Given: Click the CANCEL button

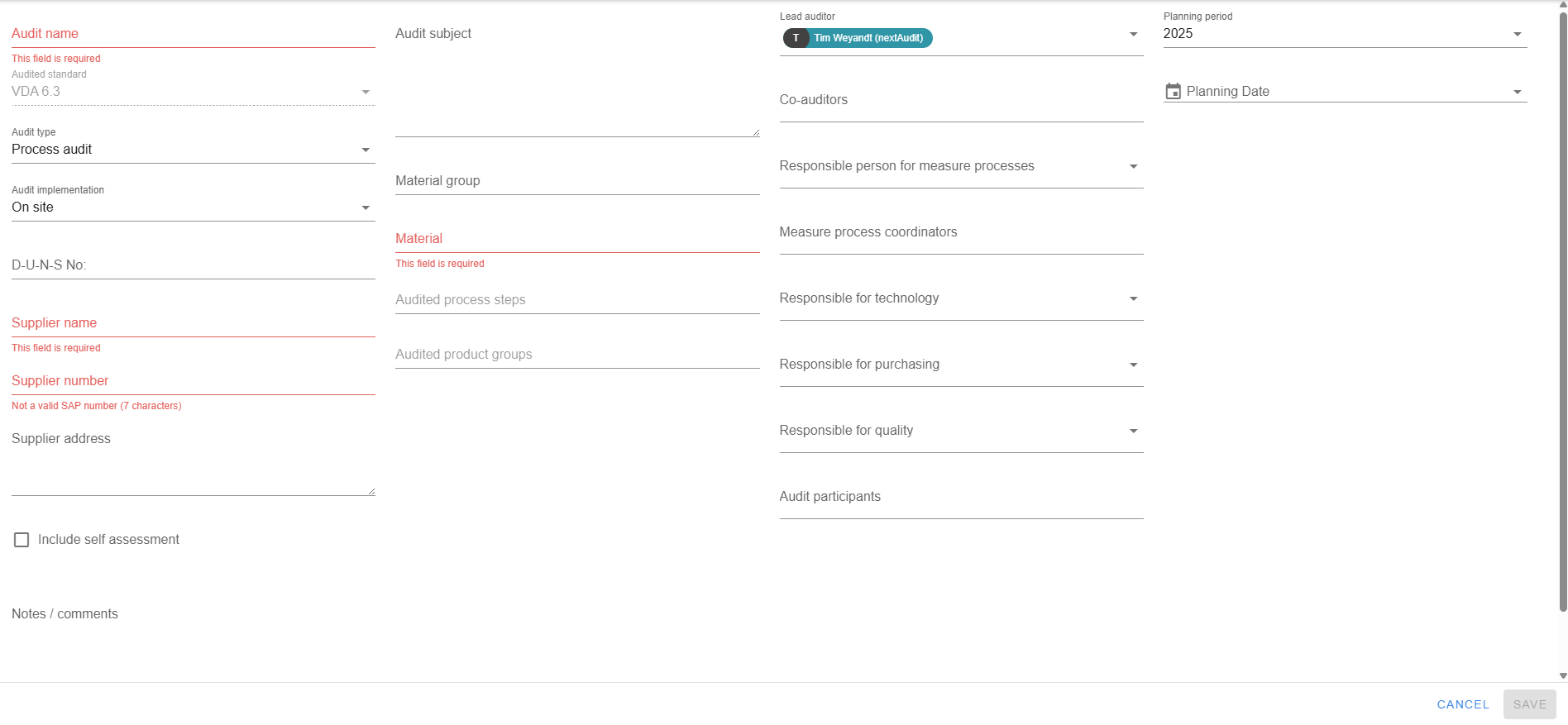Looking at the screenshot, I should [1462, 704].
